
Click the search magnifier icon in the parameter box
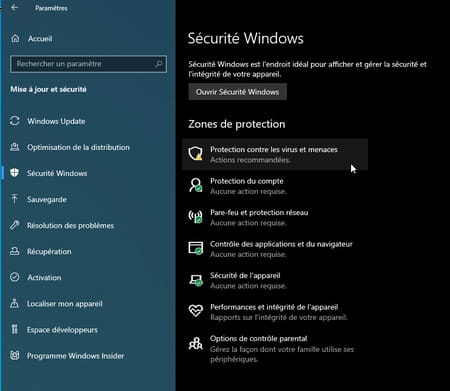pyautogui.click(x=159, y=64)
